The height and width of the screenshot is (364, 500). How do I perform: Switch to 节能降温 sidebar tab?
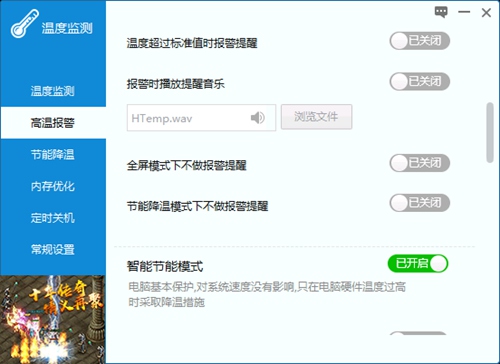click(x=53, y=155)
